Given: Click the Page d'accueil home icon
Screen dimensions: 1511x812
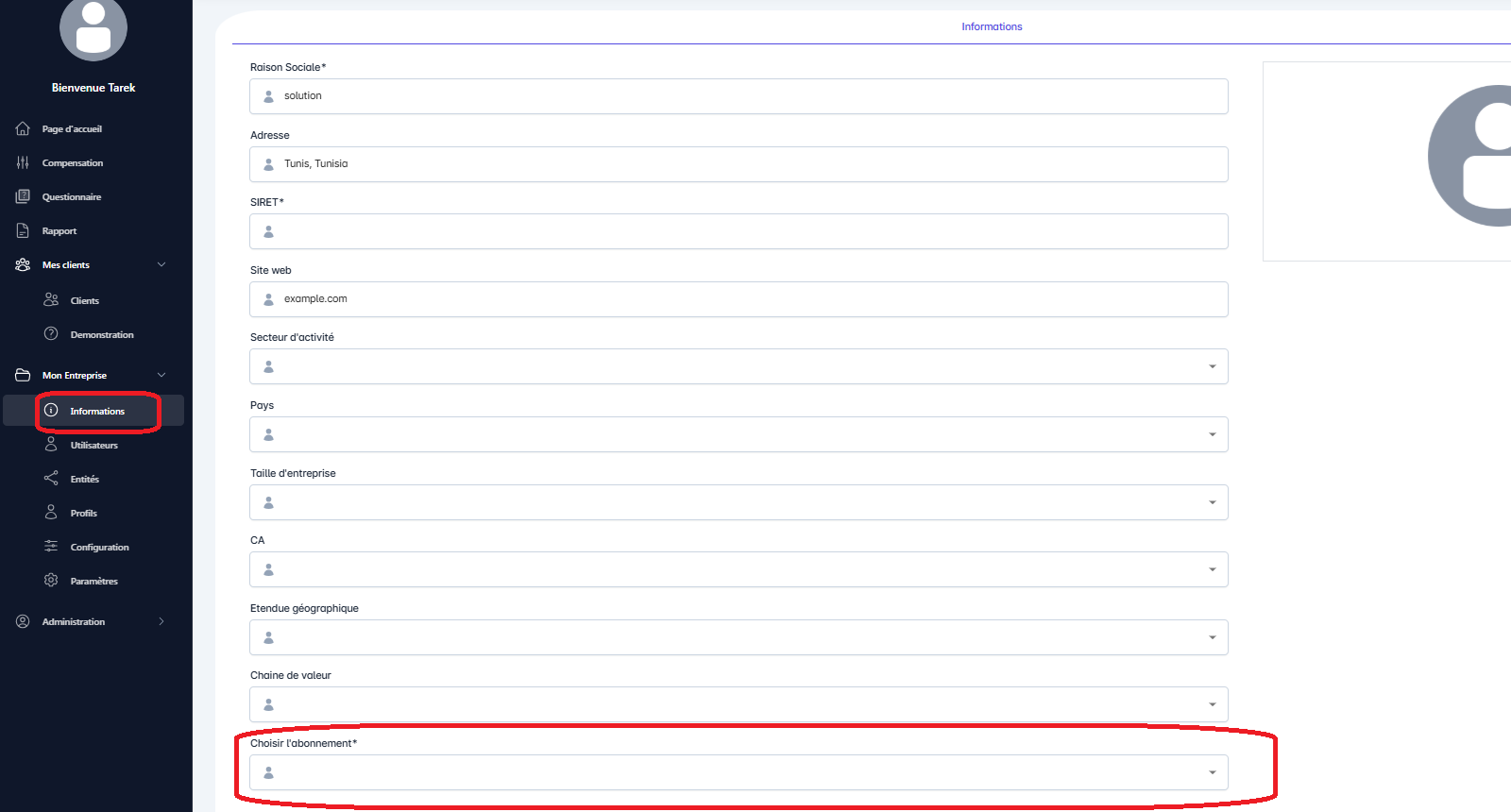Looking at the screenshot, I should 23,128.
